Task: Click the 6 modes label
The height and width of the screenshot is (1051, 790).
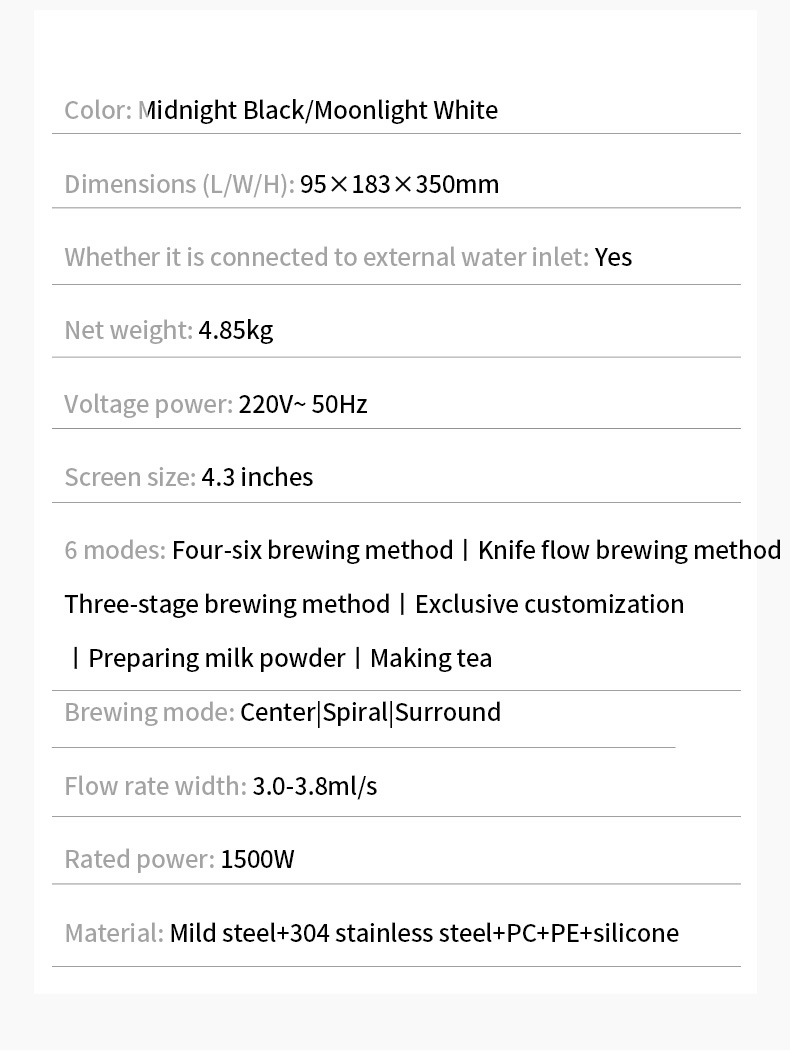Action: pyautogui.click(x=115, y=550)
